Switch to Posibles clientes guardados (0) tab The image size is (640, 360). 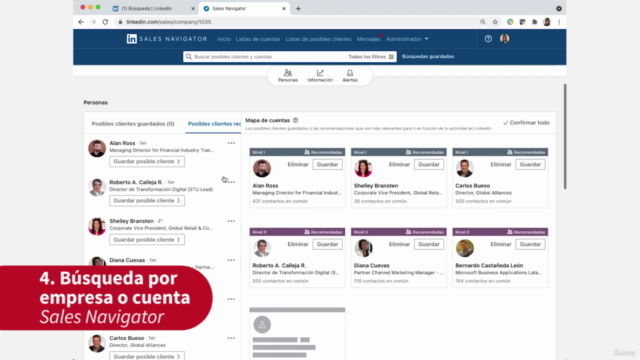[x=133, y=124]
